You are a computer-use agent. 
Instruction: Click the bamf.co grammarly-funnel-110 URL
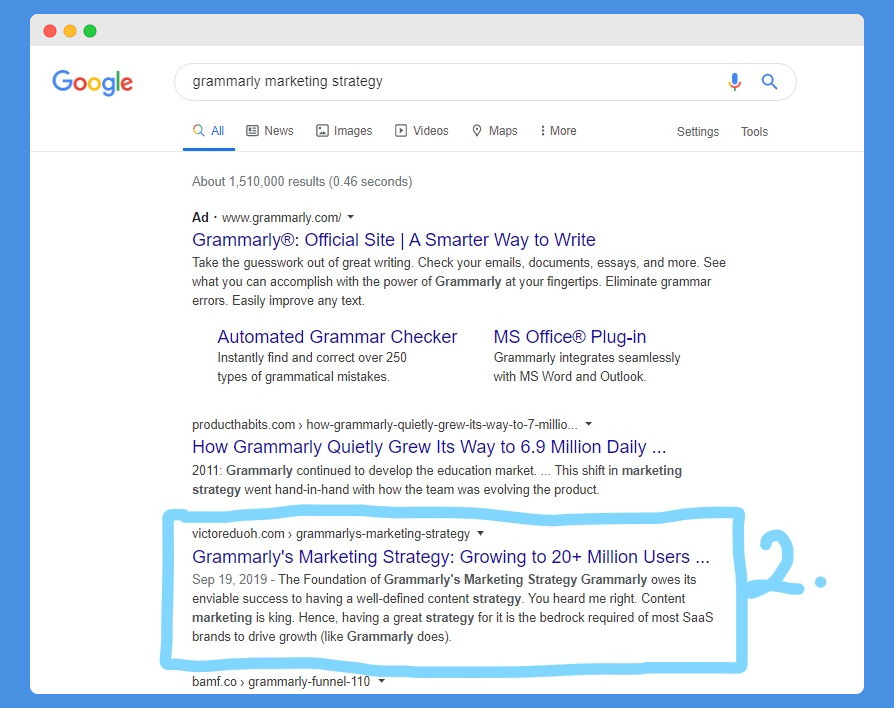tap(281, 682)
